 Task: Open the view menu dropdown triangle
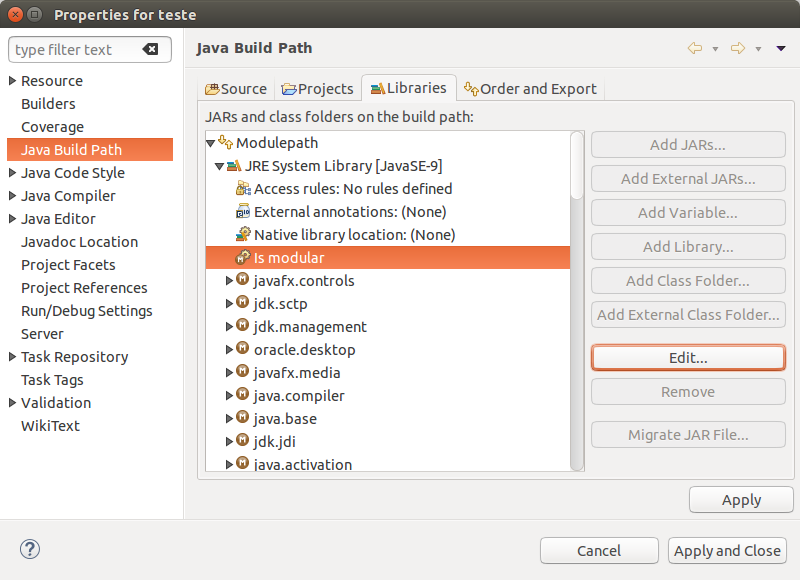coord(781,49)
